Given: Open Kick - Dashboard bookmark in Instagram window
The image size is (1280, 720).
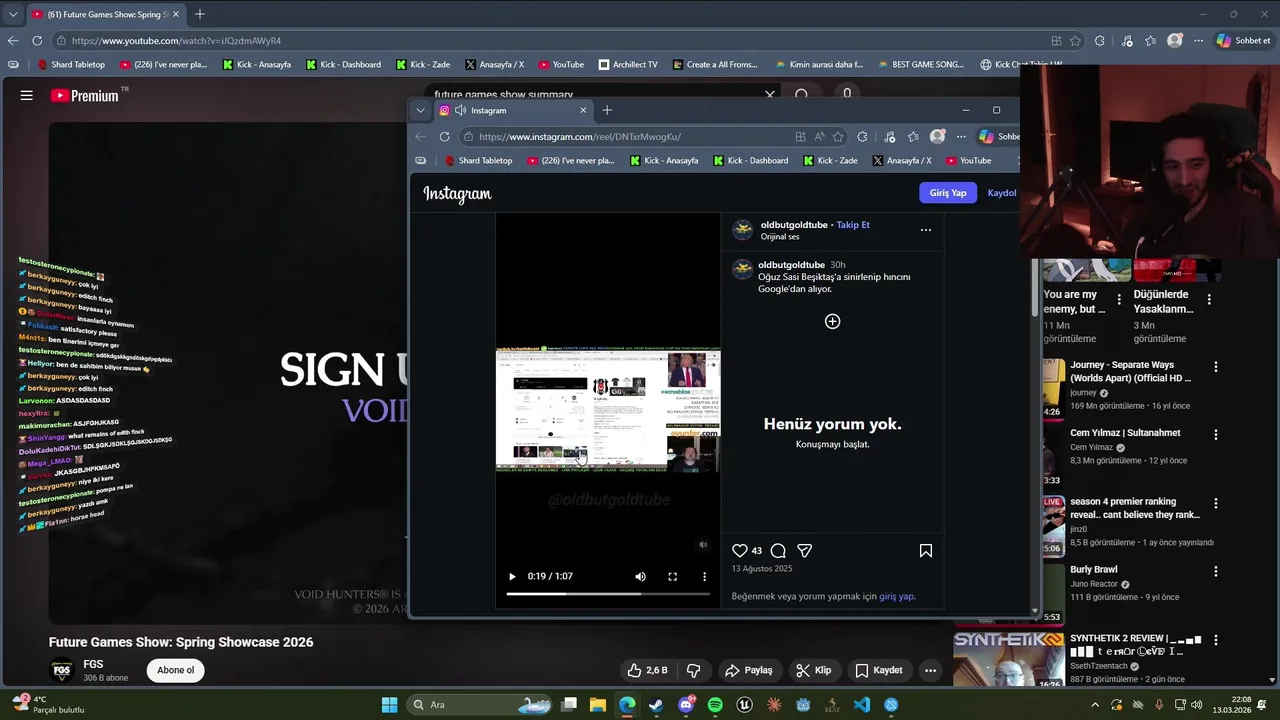Looking at the screenshot, I should click(x=751, y=160).
